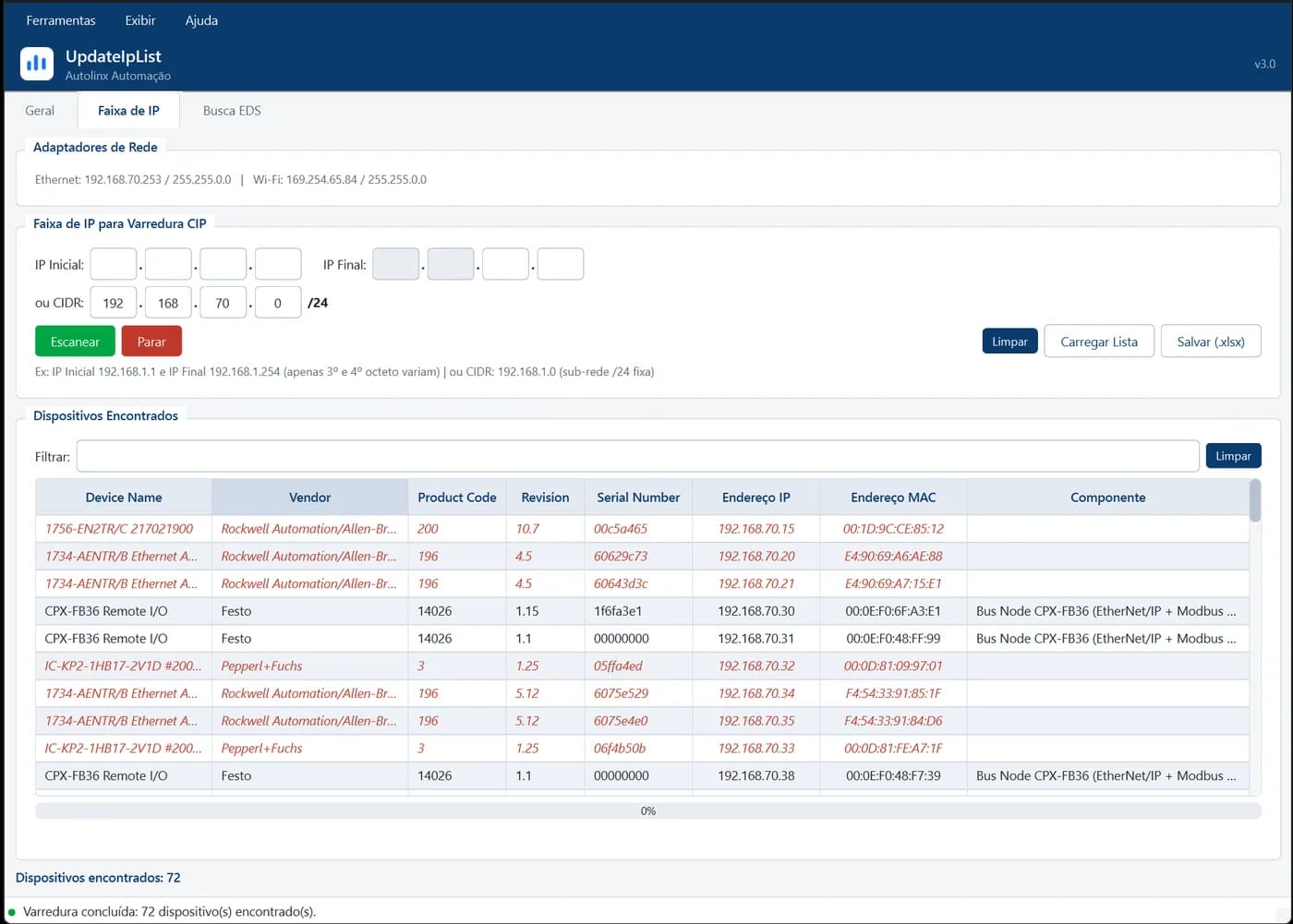Stop scanning with Parar button
Viewport: 1293px width, 924px height.
(x=151, y=342)
